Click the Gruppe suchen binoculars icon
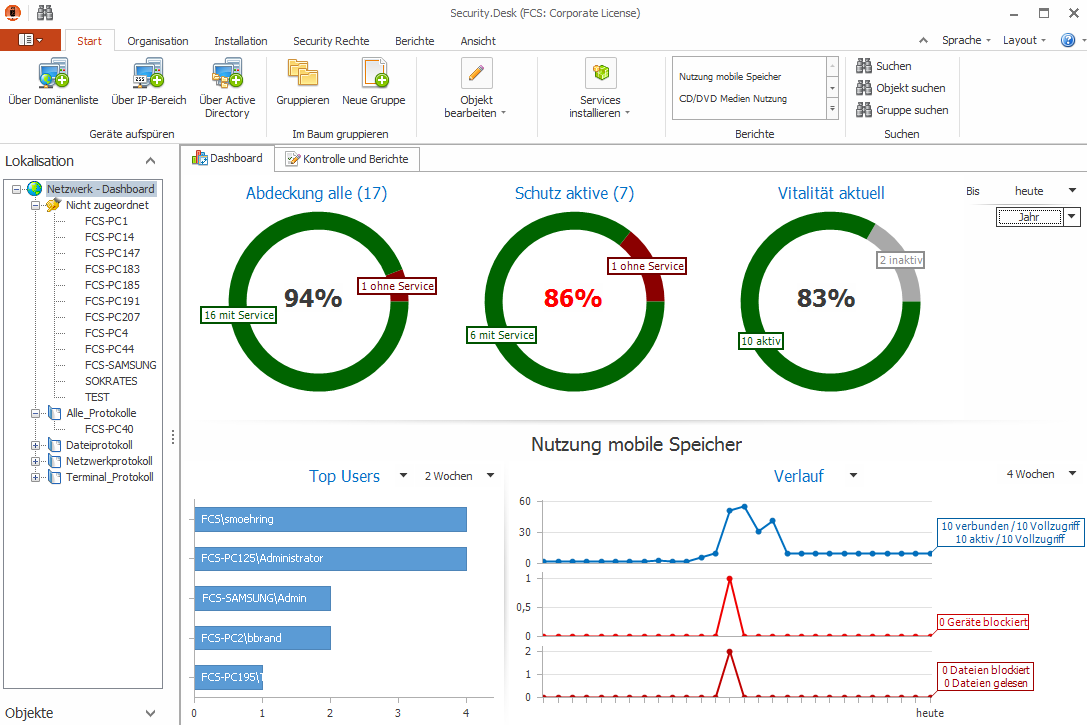 point(864,110)
